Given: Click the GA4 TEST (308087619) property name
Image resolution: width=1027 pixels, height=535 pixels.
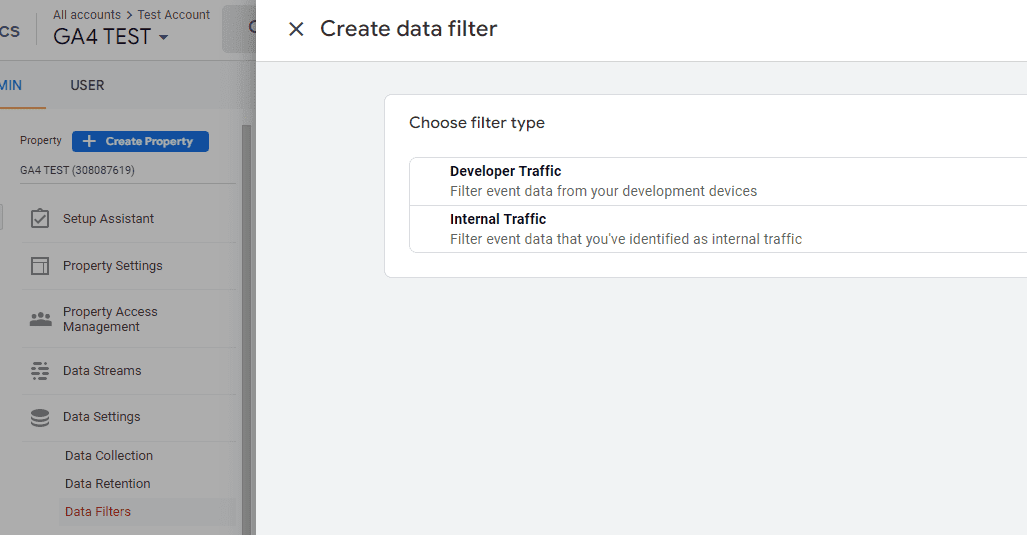Looking at the screenshot, I should click(x=77, y=170).
